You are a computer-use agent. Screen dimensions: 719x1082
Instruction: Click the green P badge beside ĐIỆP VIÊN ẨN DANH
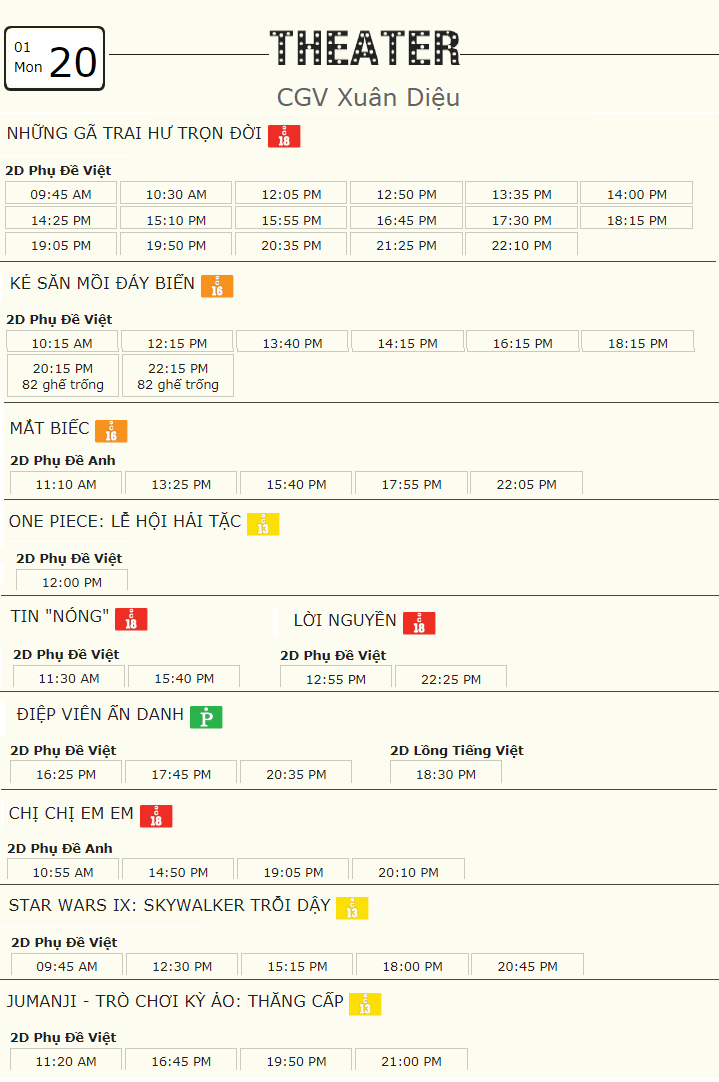click(206, 718)
